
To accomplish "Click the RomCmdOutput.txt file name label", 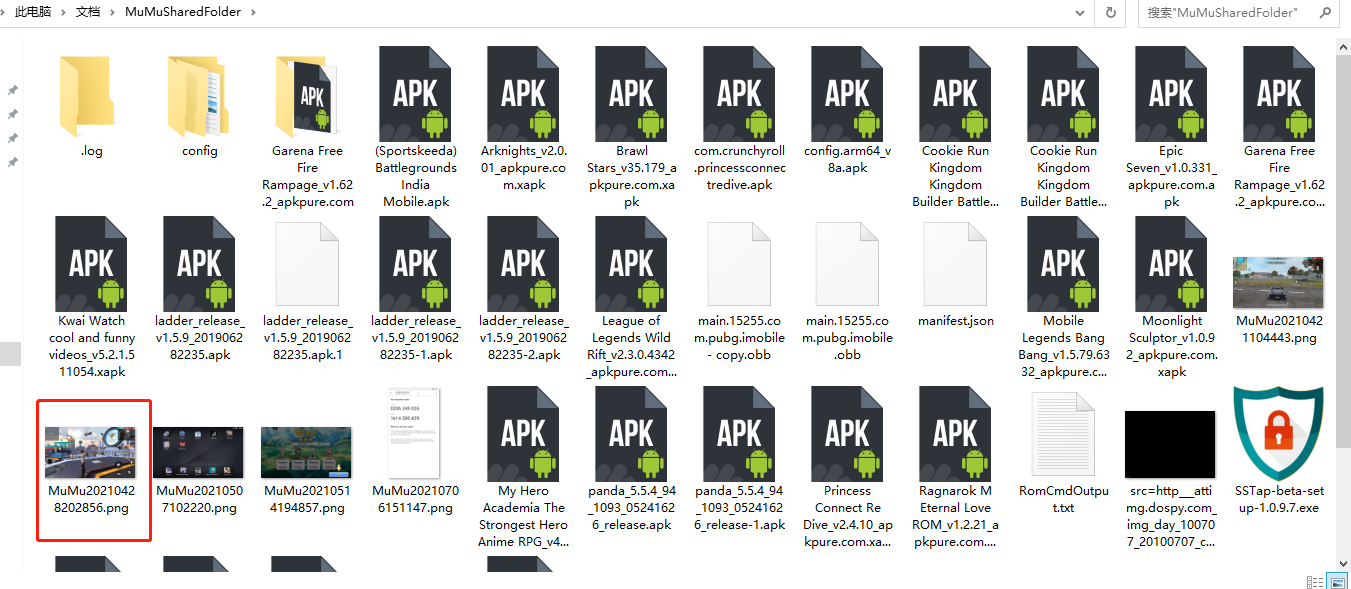I will point(1064,499).
